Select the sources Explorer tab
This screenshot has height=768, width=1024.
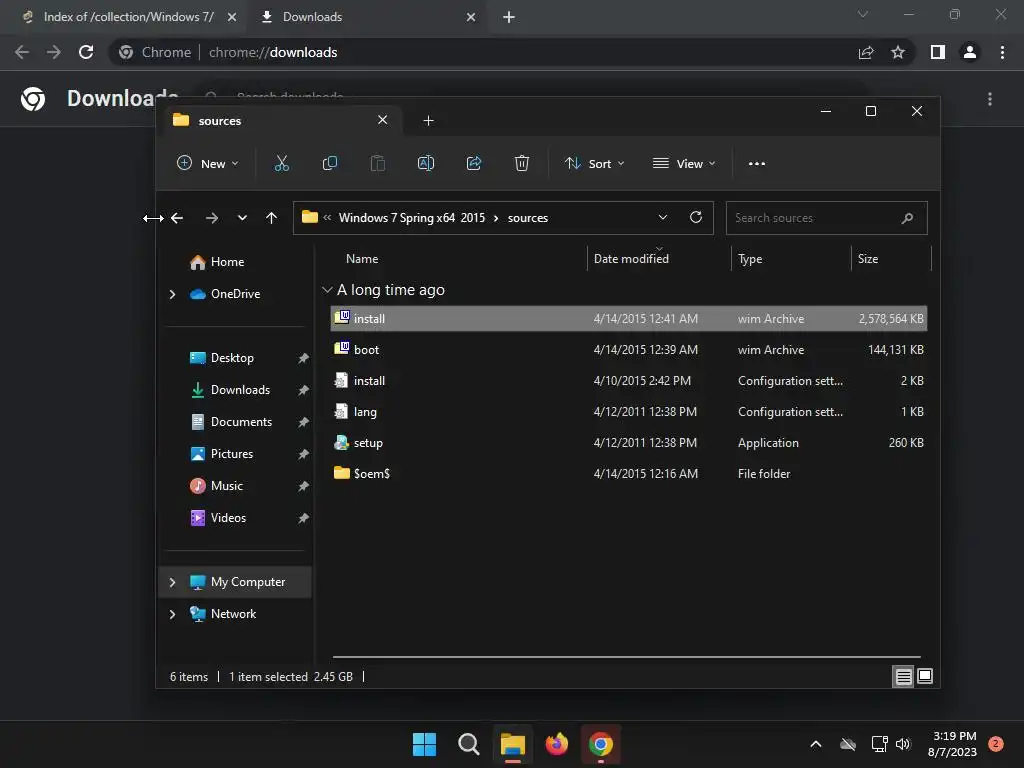pyautogui.click(x=281, y=120)
